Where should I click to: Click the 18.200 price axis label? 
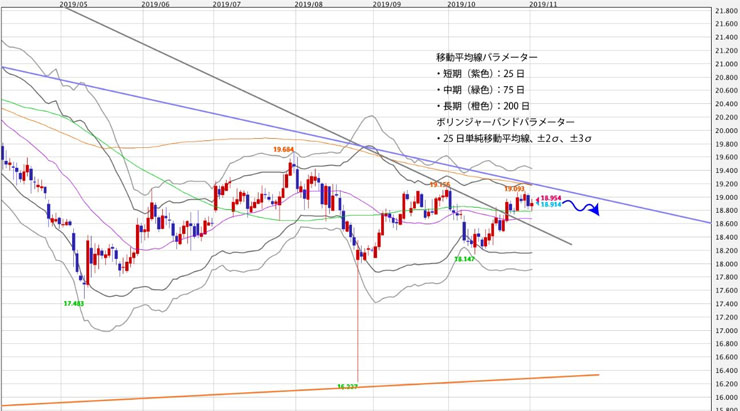[726, 251]
